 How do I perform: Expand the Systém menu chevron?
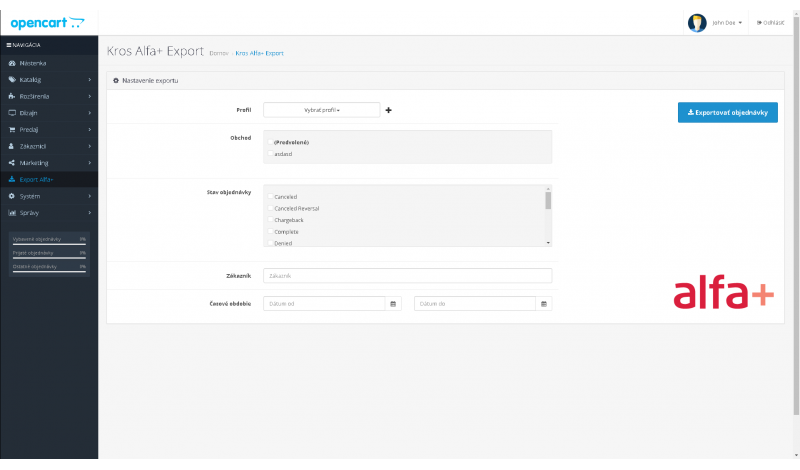point(89,196)
